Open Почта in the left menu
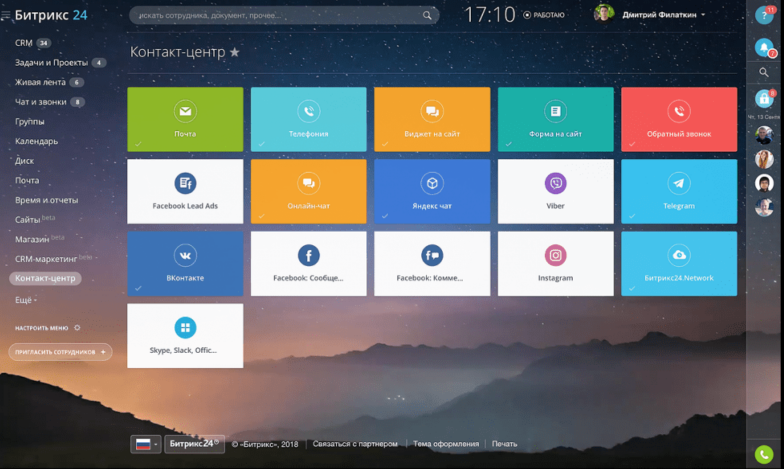 27,180
